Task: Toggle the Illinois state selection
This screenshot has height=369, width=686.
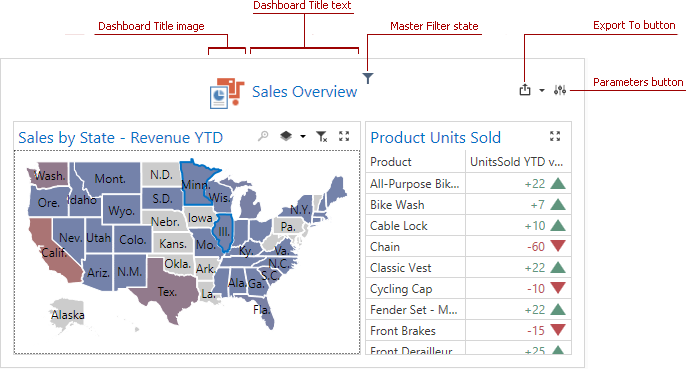Action: (x=224, y=232)
